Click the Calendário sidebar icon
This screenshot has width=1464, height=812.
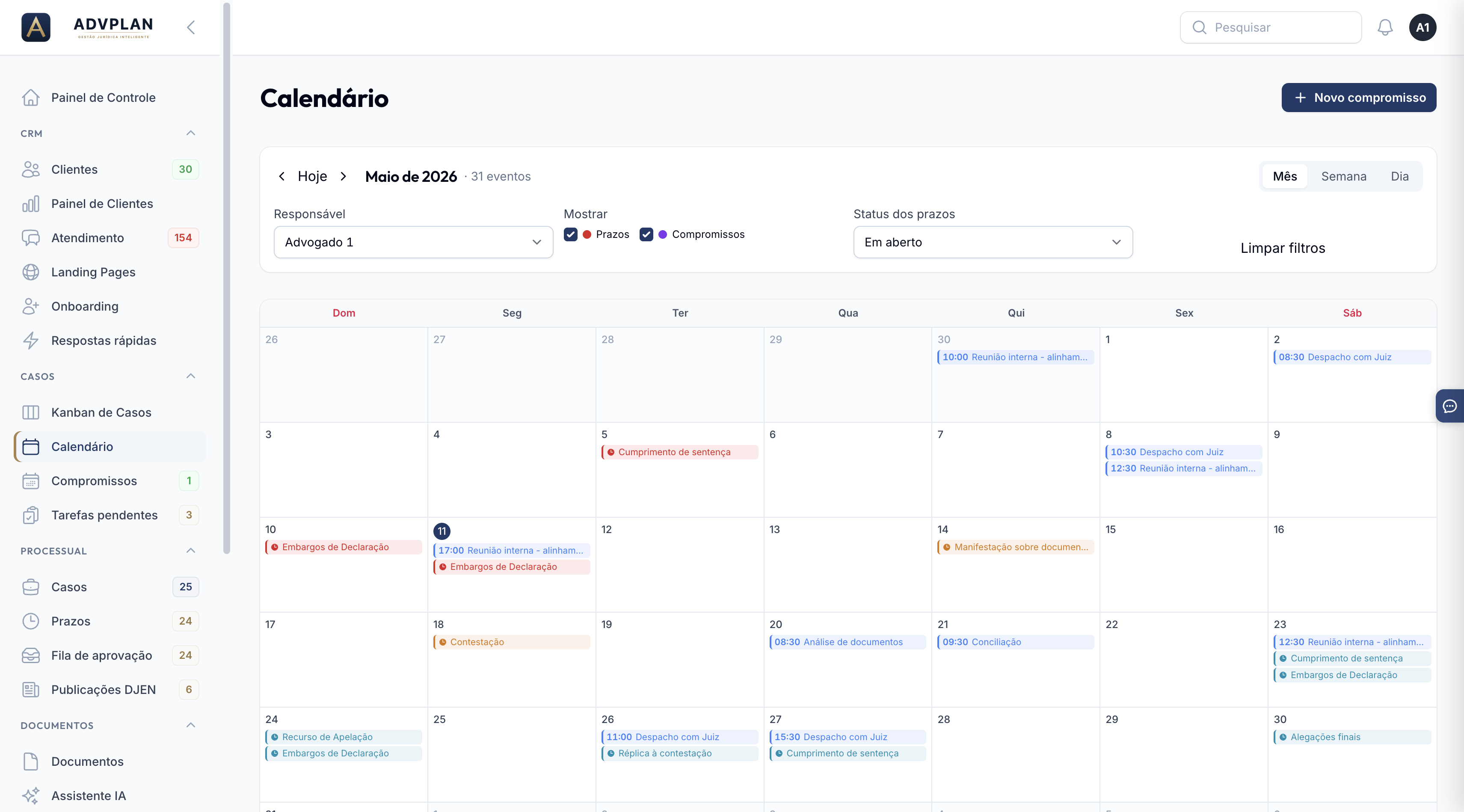31,447
